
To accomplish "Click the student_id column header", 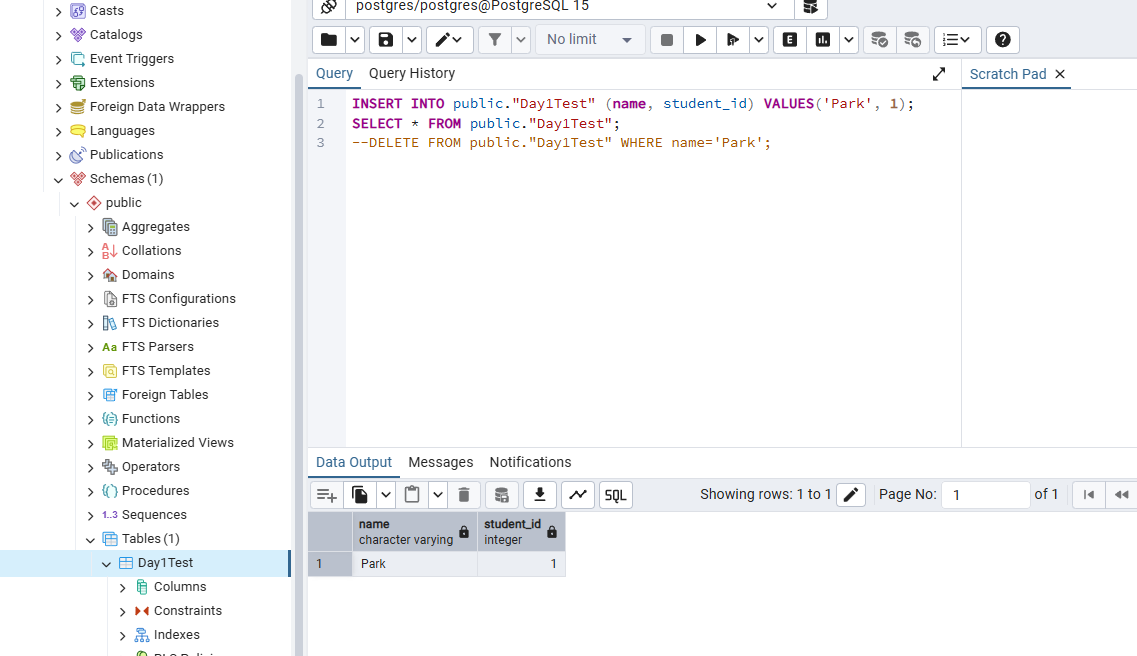I will 521,532.
